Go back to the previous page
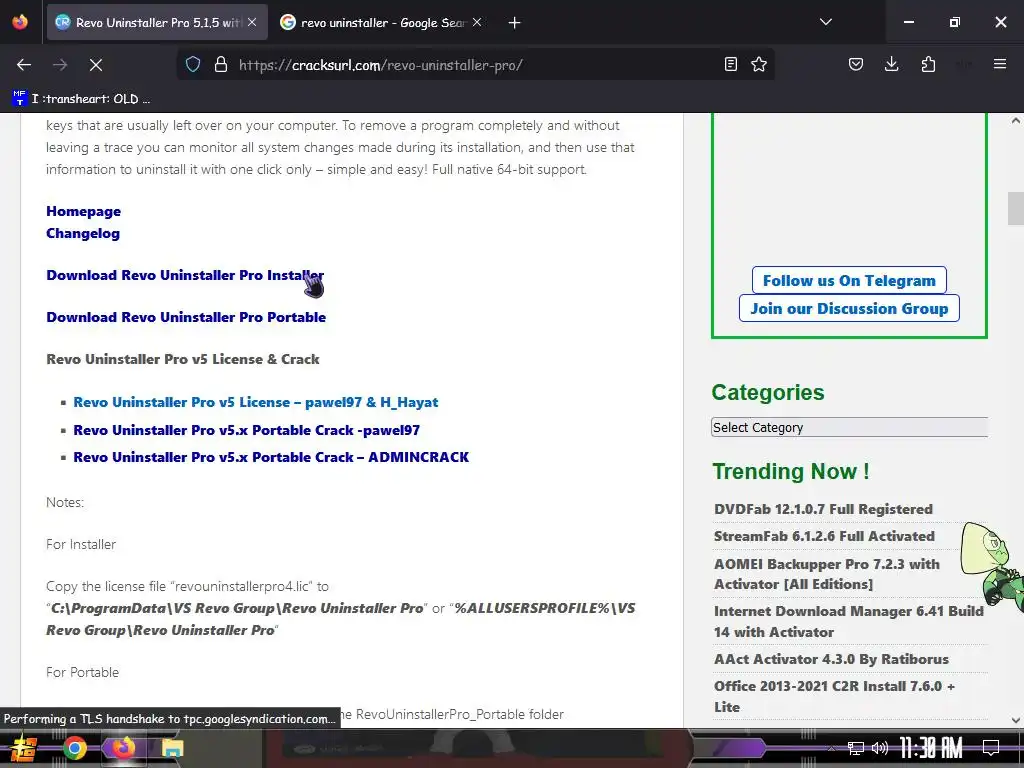 [x=24, y=65]
